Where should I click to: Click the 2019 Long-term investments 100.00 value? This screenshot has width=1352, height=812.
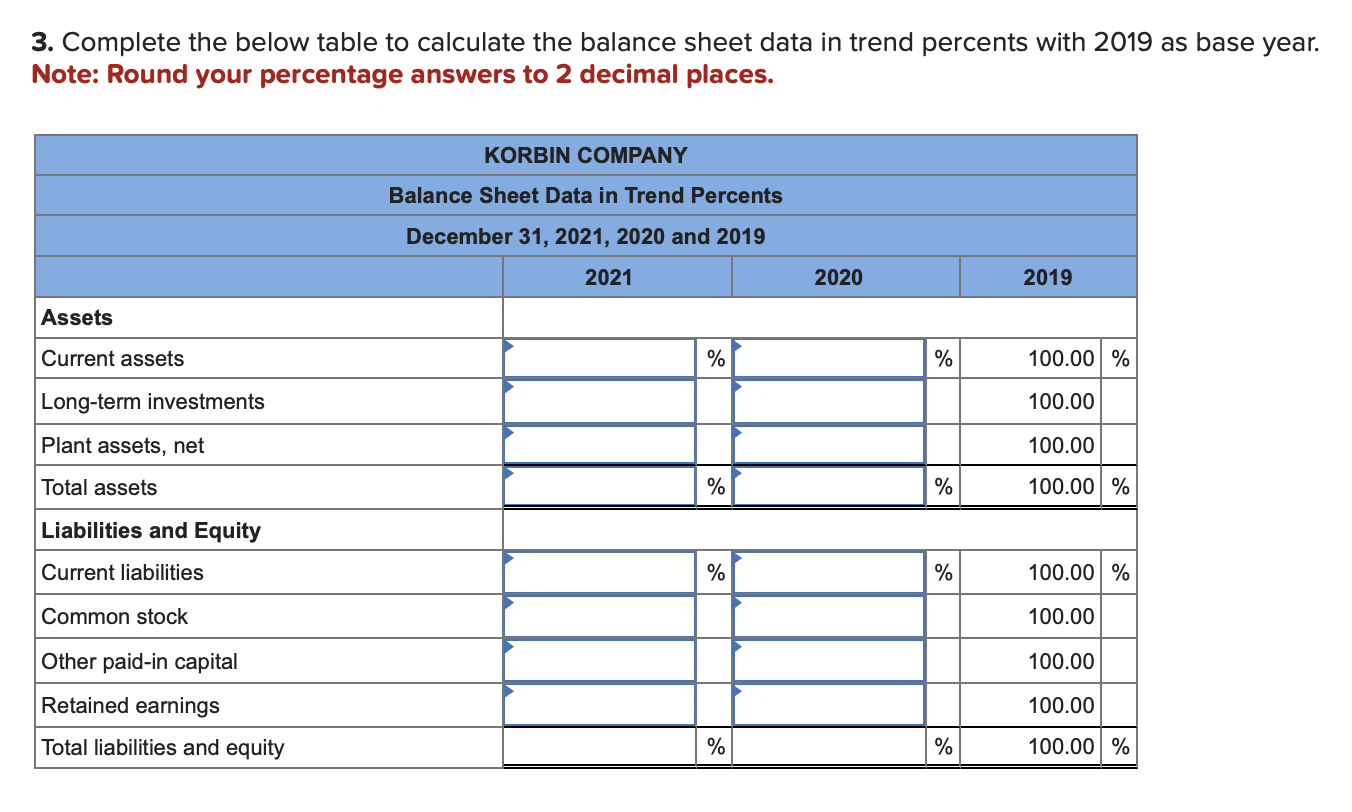click(1062, 402)
